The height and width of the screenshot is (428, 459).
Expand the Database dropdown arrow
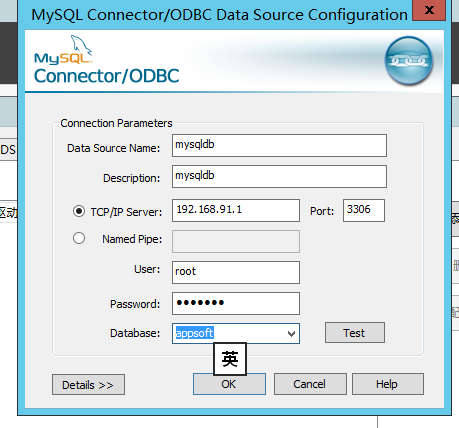[291, 333]
